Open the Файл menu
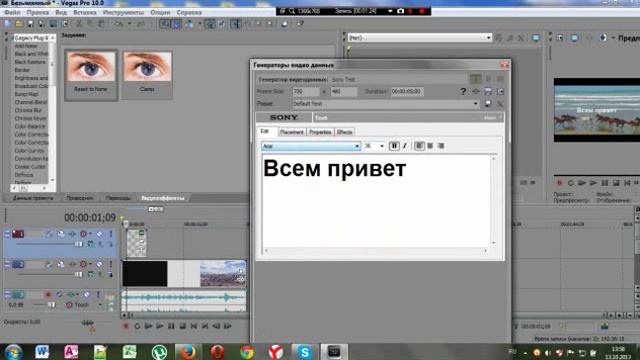Viewport: 640px width, 360px height. [12, 13]
